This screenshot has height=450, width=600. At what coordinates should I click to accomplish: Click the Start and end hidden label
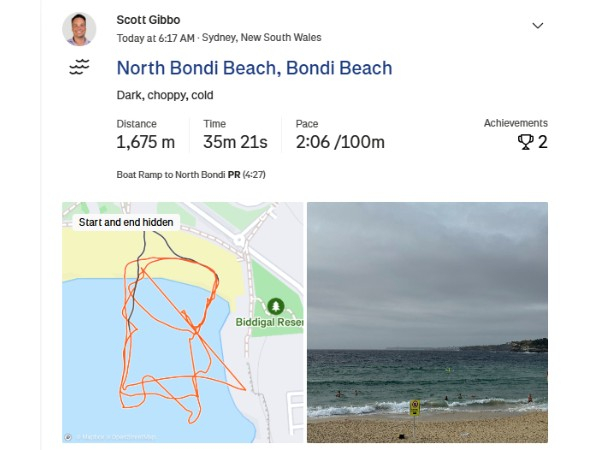pos(126,222)
